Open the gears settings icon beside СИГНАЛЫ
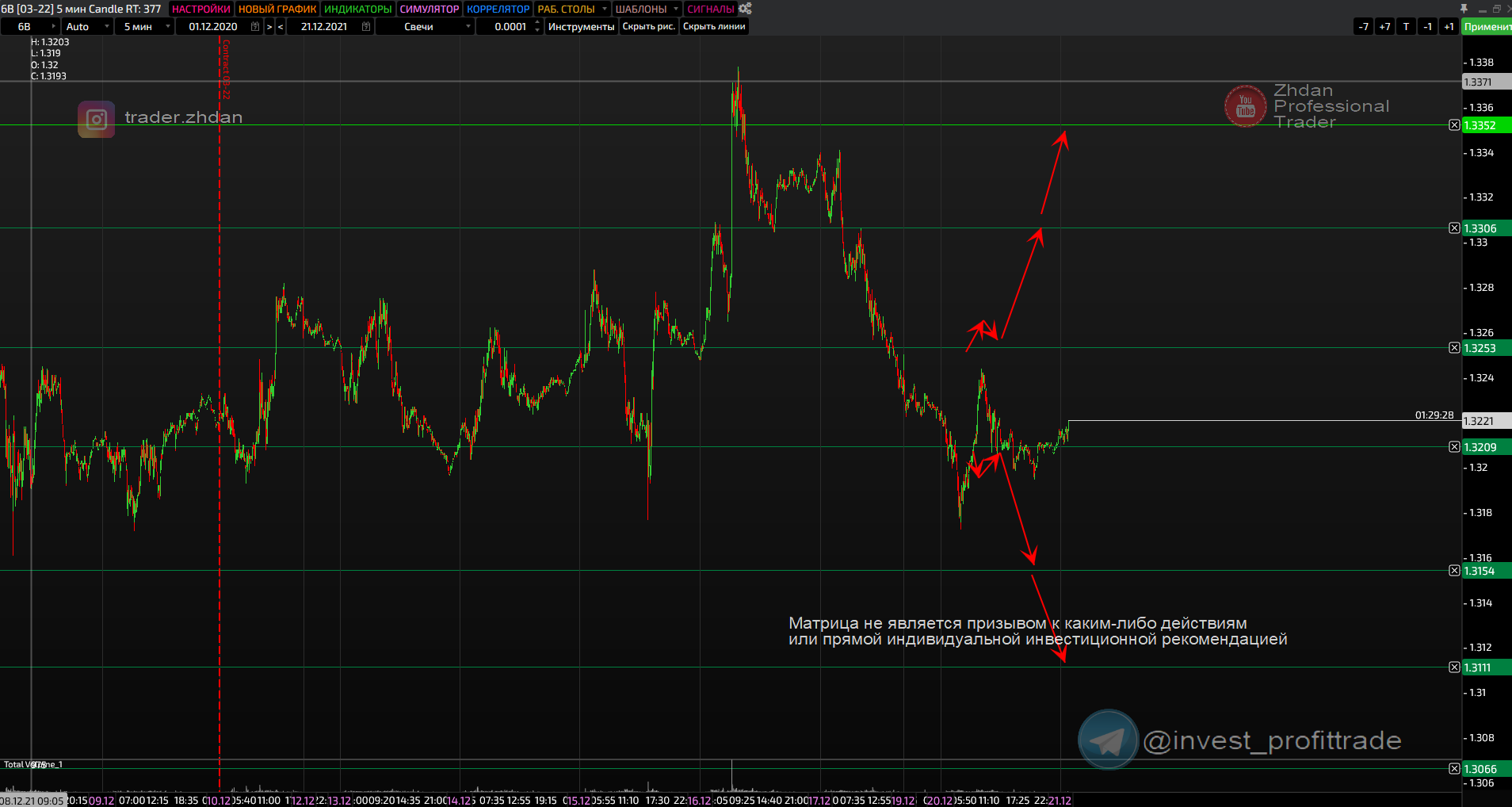This screenshot has width=1512, height=807. (x=745, y=9)
